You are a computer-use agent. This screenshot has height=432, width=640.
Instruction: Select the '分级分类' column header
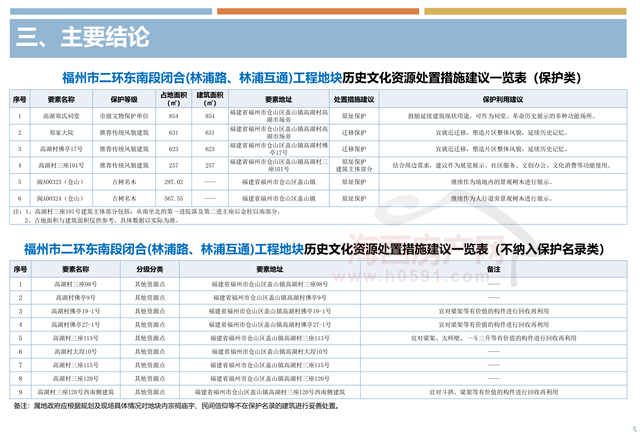150,269
